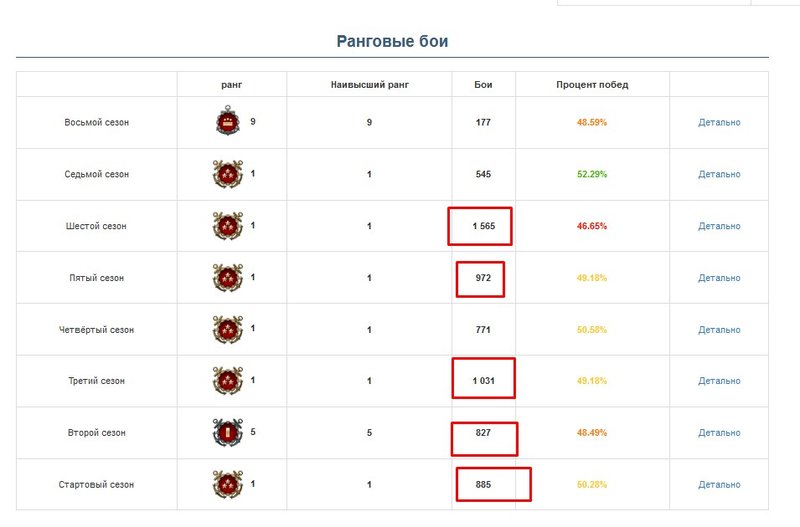Viewport: 800px width, 527px height.
Task: Click the Шестой сезон rank emblem icon
Action: point(228,225)
